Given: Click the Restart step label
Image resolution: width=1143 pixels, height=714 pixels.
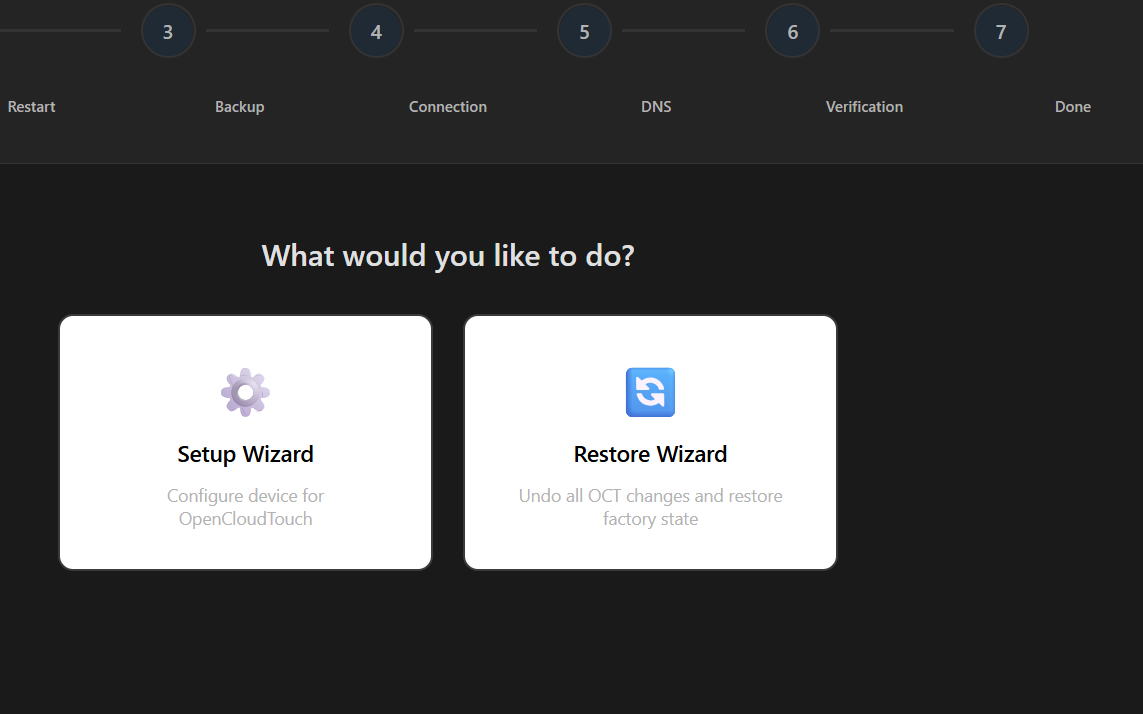Looking at the screenshot, I should [x=31, y=106].
